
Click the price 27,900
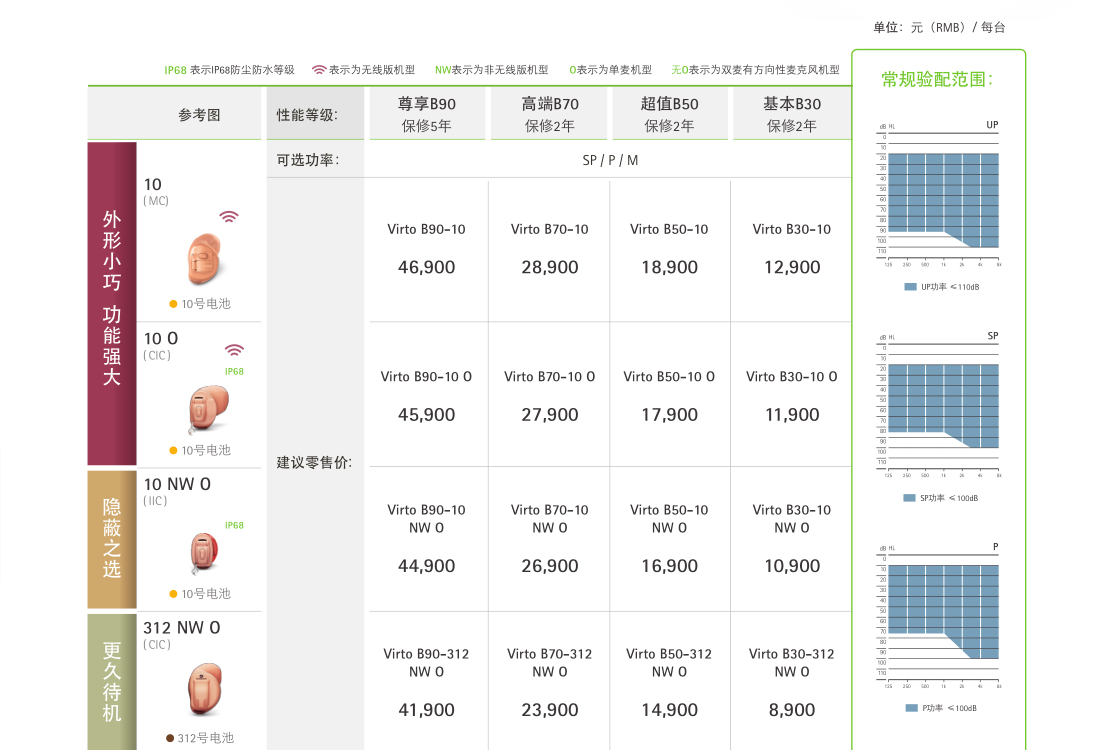click(x=549, y=415)
